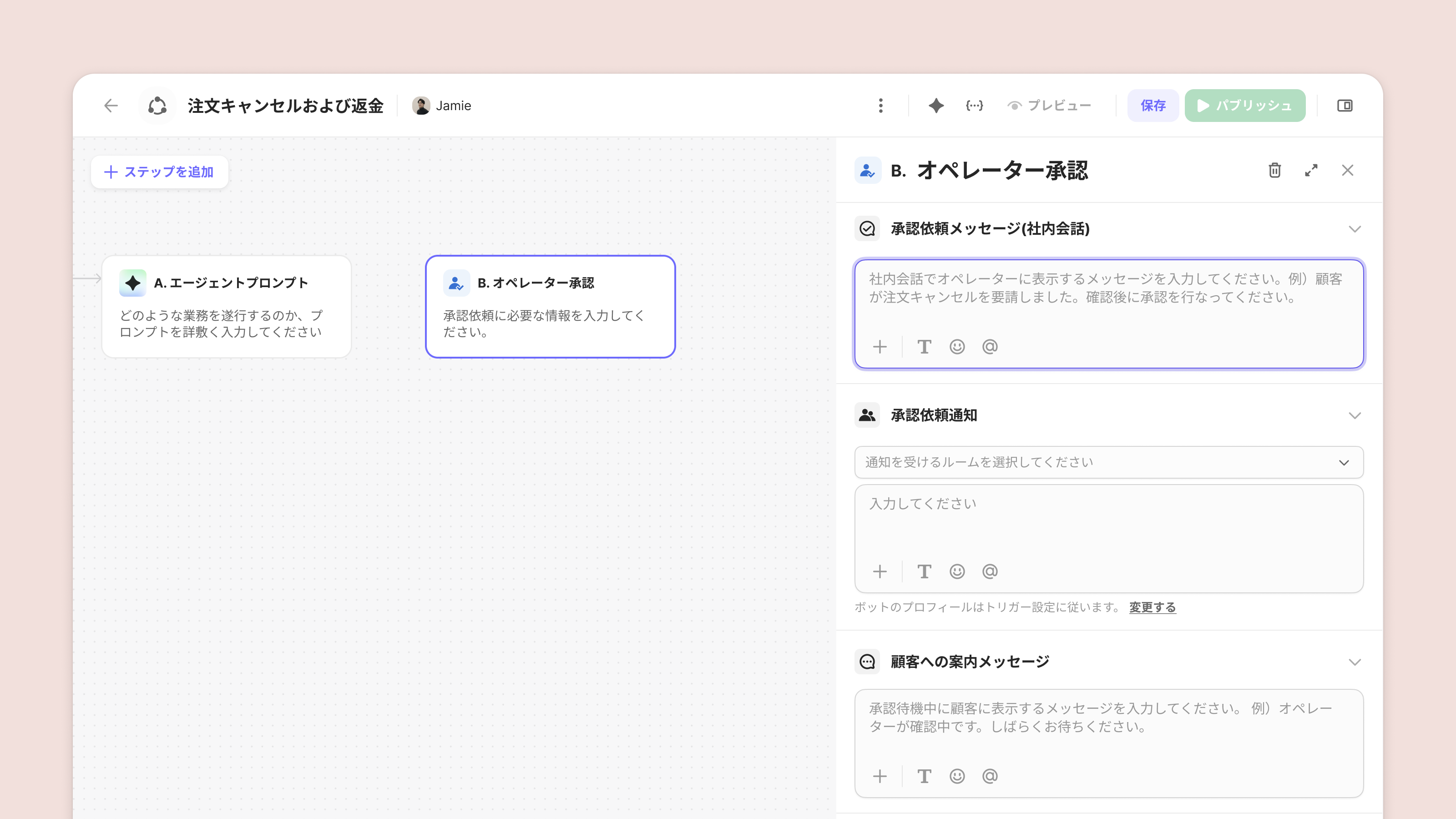Screen dimensions: 1456x819
Task: Insert emoji in 承認依頼通知 message box
Action: (957, 571)
